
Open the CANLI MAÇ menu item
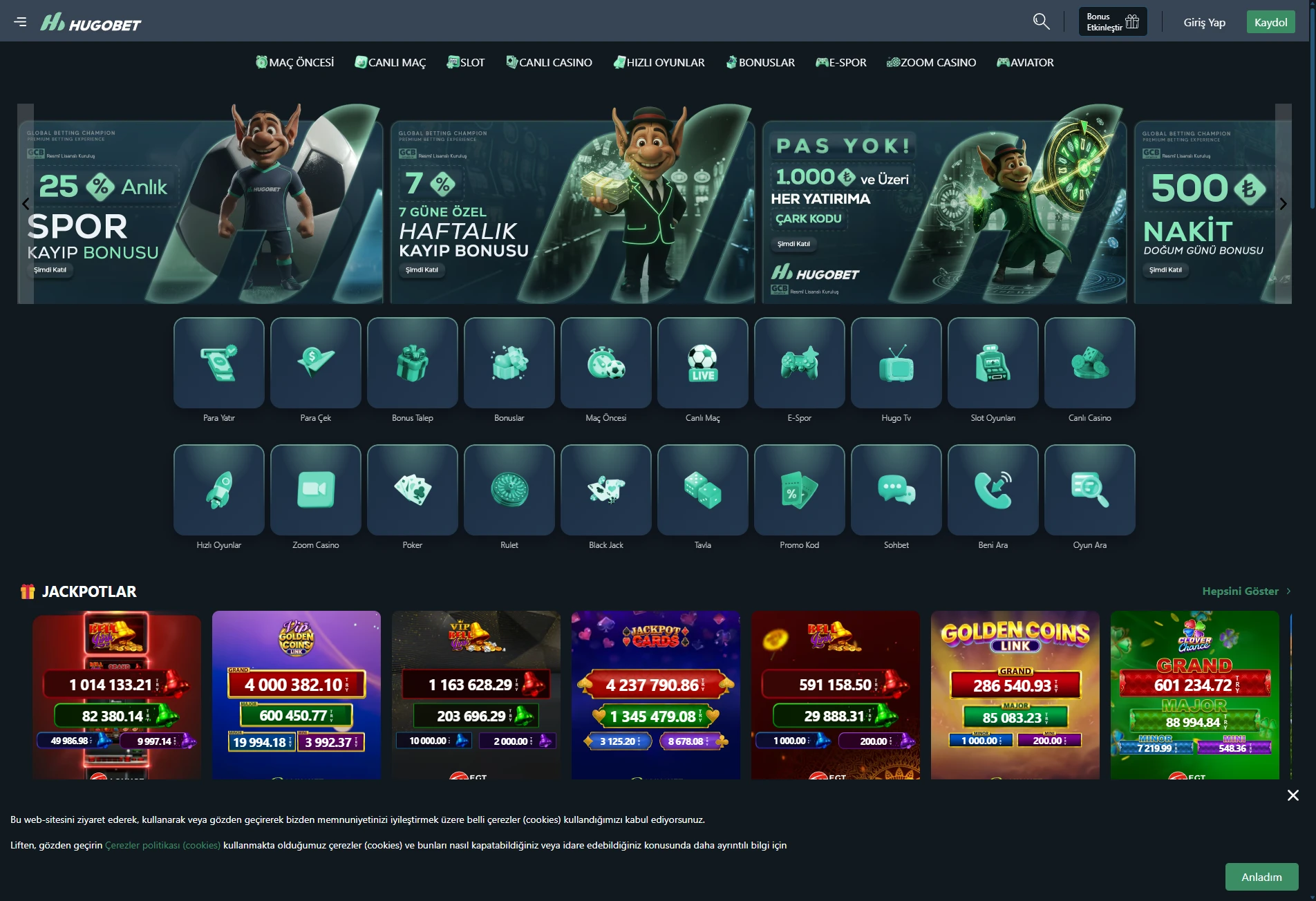click(390, 62)
